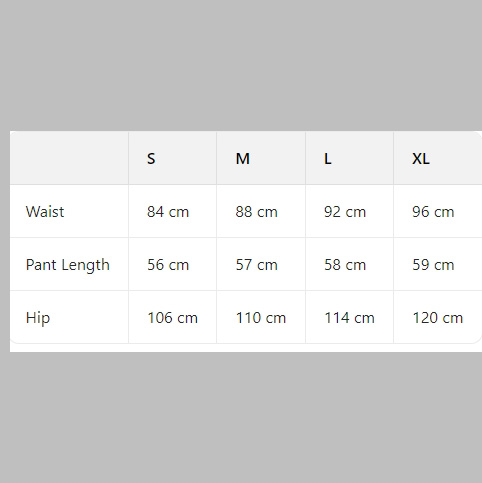Select the Hip row label

pyautogui.click(x=69, y=317)
